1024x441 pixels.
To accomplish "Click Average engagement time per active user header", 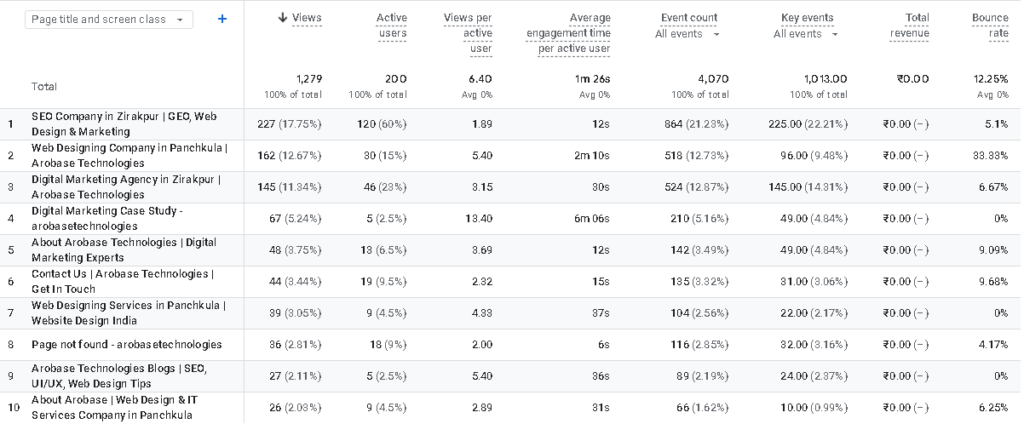I will [x=568, y=33].
